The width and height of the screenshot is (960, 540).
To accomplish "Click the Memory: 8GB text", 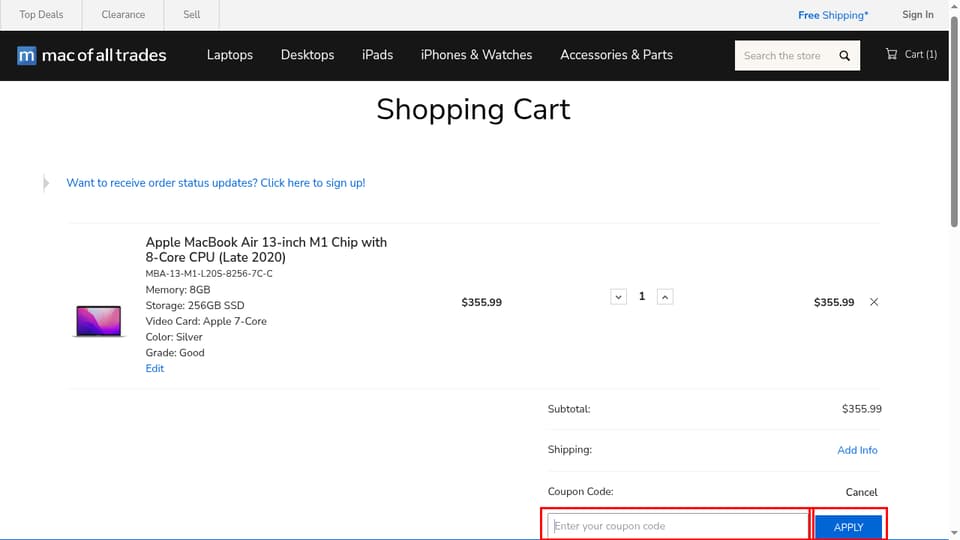I will click(178, 290).
